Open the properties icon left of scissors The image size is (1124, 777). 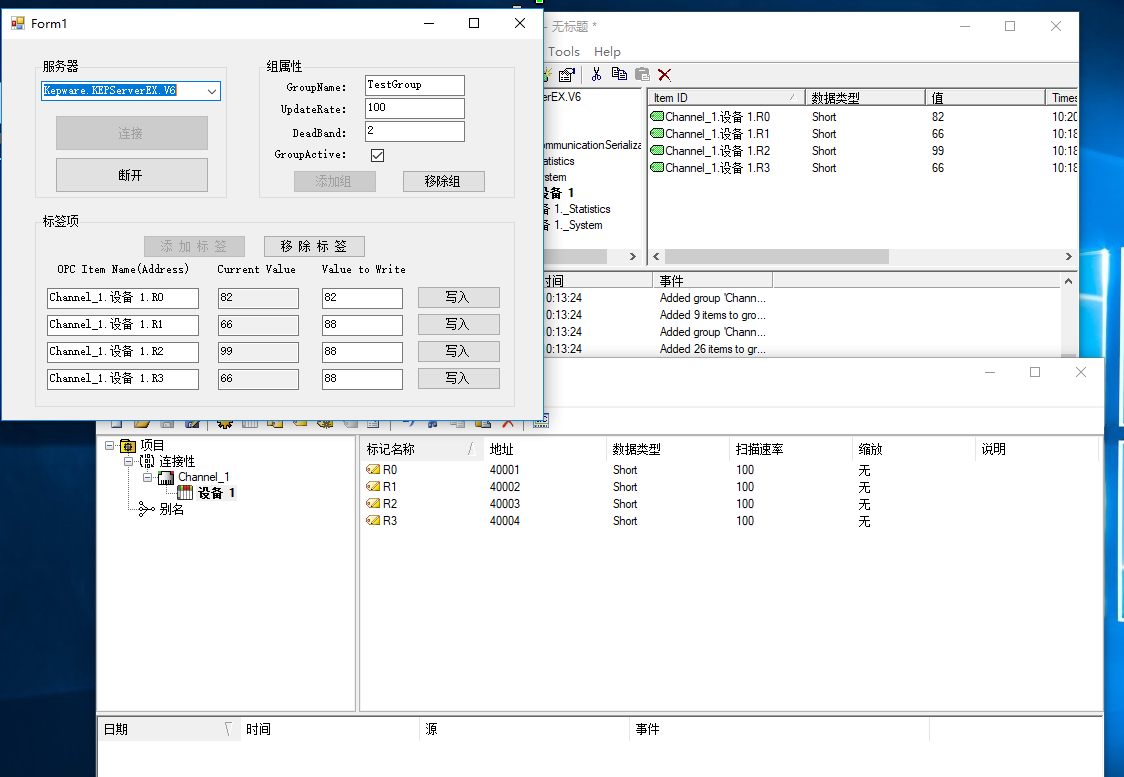(x=567, y=74)
